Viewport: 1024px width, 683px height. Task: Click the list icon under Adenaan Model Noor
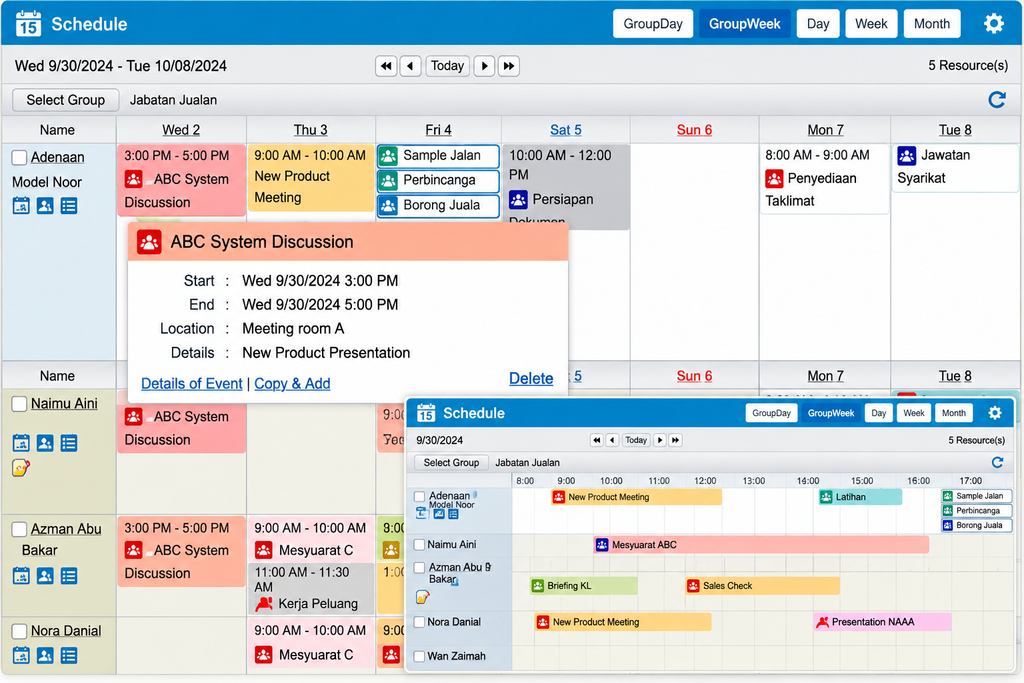click(69, 206)
